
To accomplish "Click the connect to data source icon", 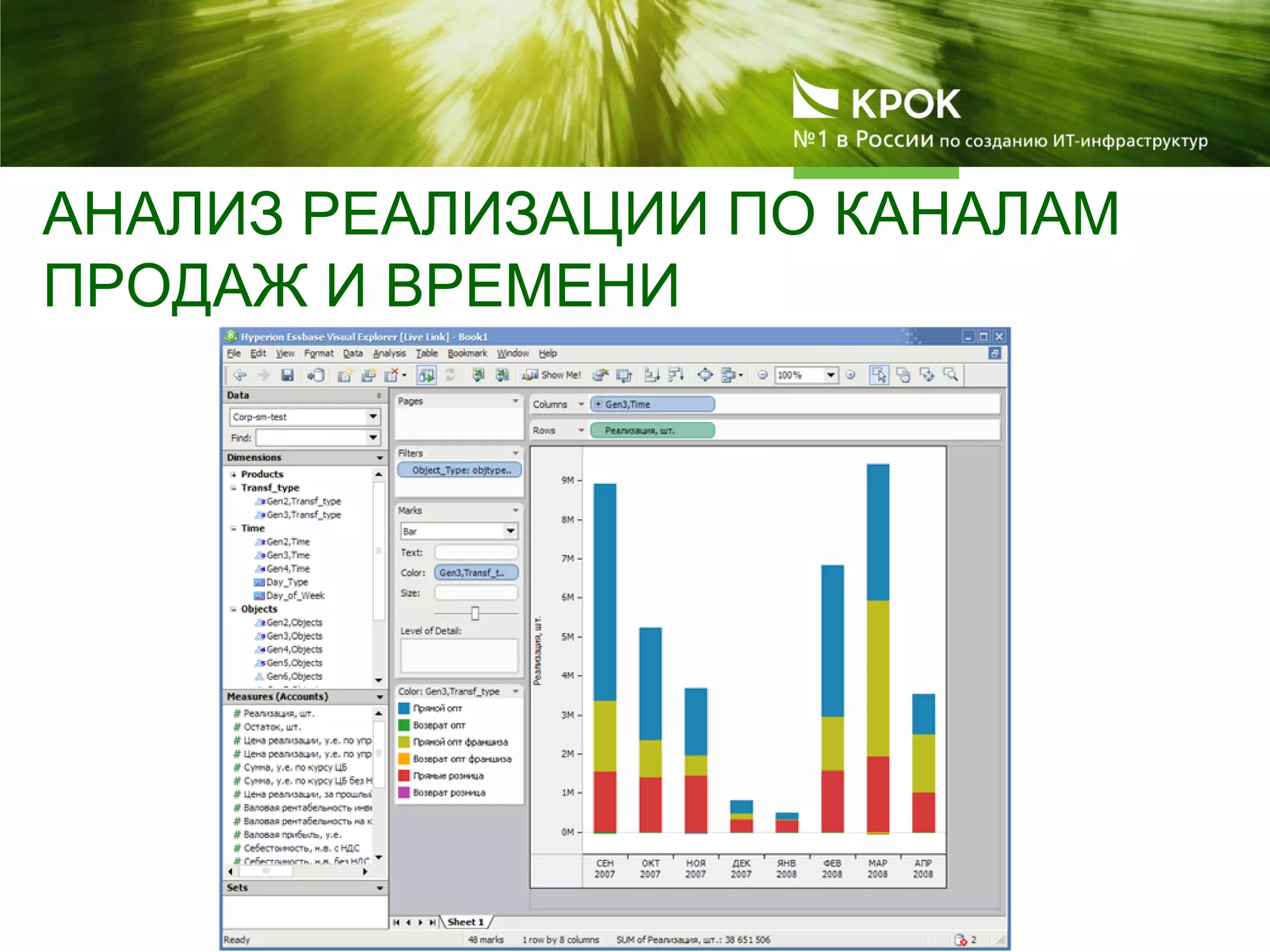I will (316, 375).
